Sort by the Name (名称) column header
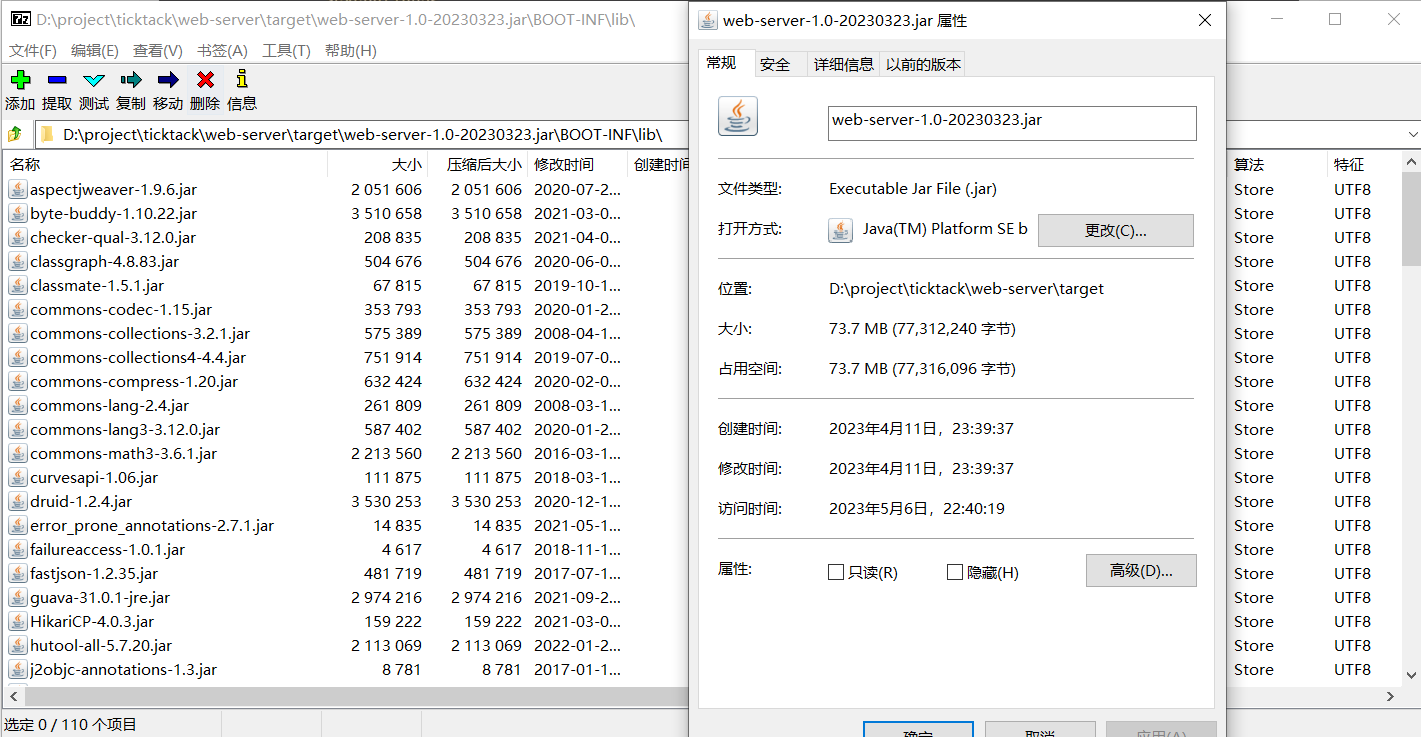The image size is (1421, 737). click(165, 164)
